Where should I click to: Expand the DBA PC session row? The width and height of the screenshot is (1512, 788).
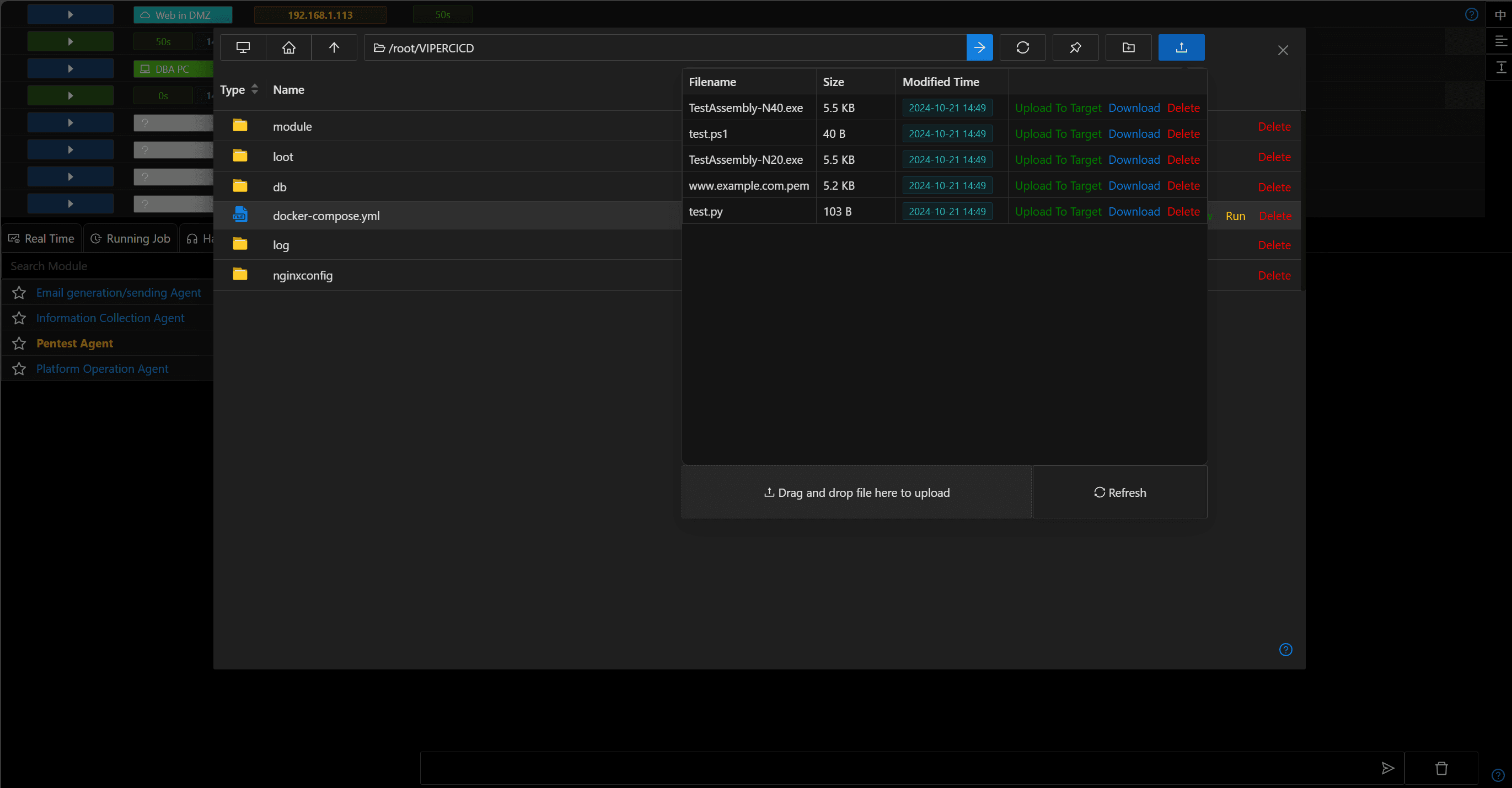(71, 69)
